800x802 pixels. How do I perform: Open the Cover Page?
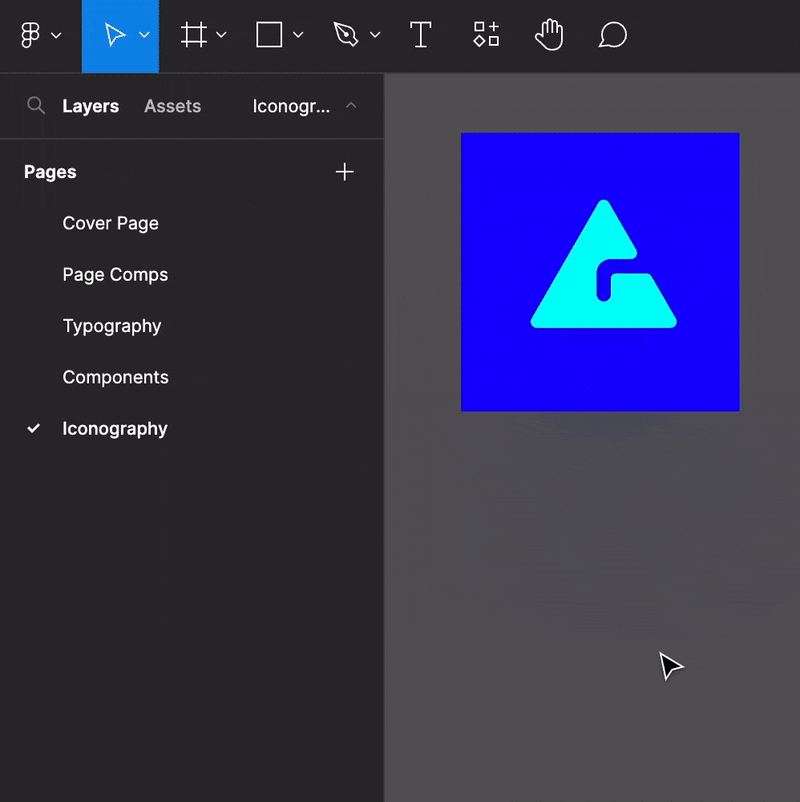pyautogui.click(x=110, y=223)
